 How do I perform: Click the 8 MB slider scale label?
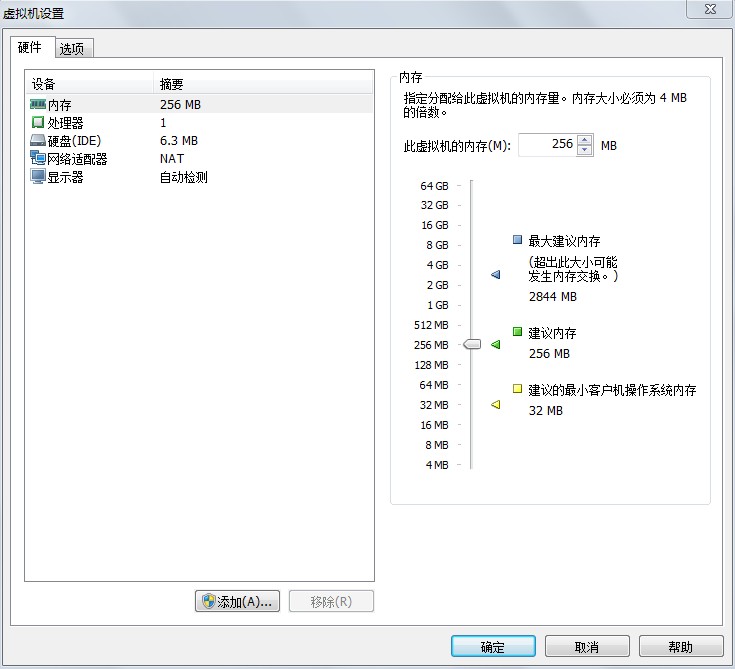pos(437,445)
